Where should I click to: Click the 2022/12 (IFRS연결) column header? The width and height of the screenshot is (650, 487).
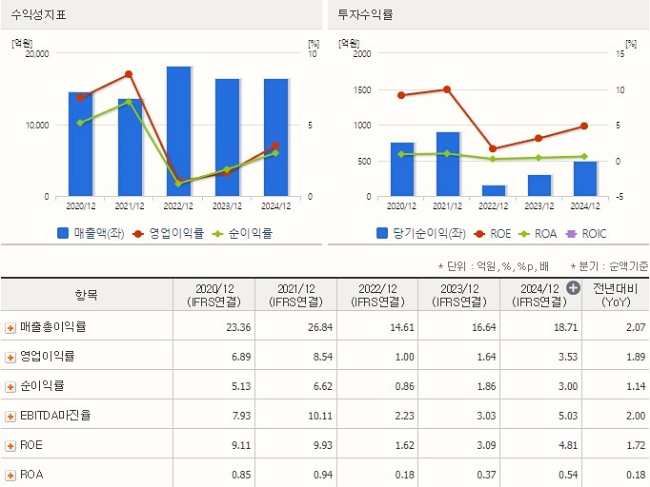[378, 295]
